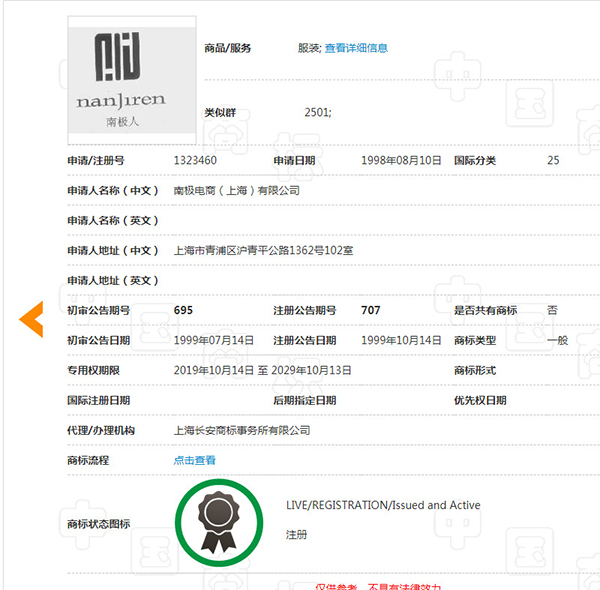The width and height of the screenshot is (600, 590).
Task: Open 查看详细信息 link
Action: pyautogui.click(x=356, y=48)
